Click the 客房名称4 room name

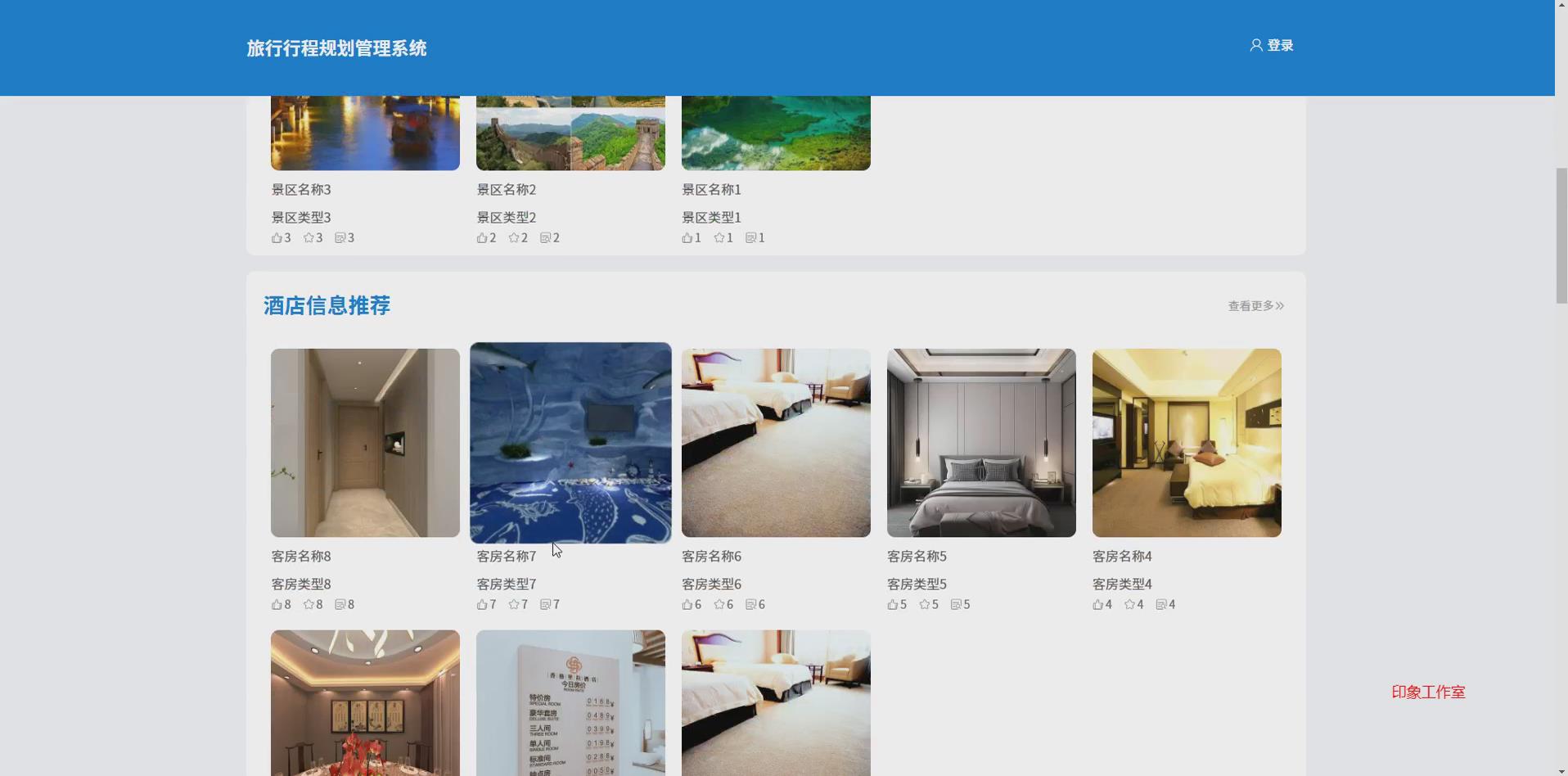[1123, 557]
